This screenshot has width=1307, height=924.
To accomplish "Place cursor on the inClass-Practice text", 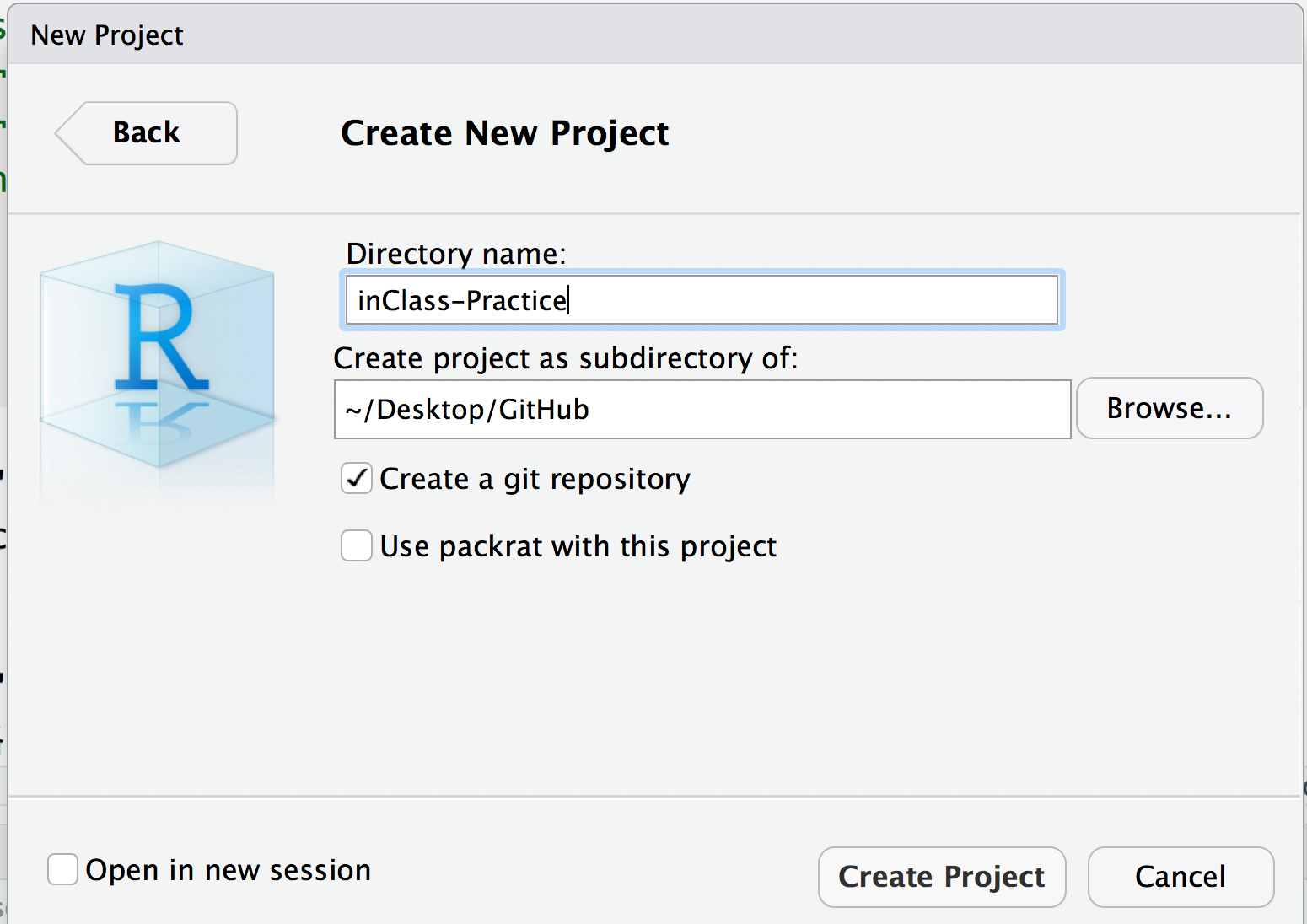I will click(462, 301).
